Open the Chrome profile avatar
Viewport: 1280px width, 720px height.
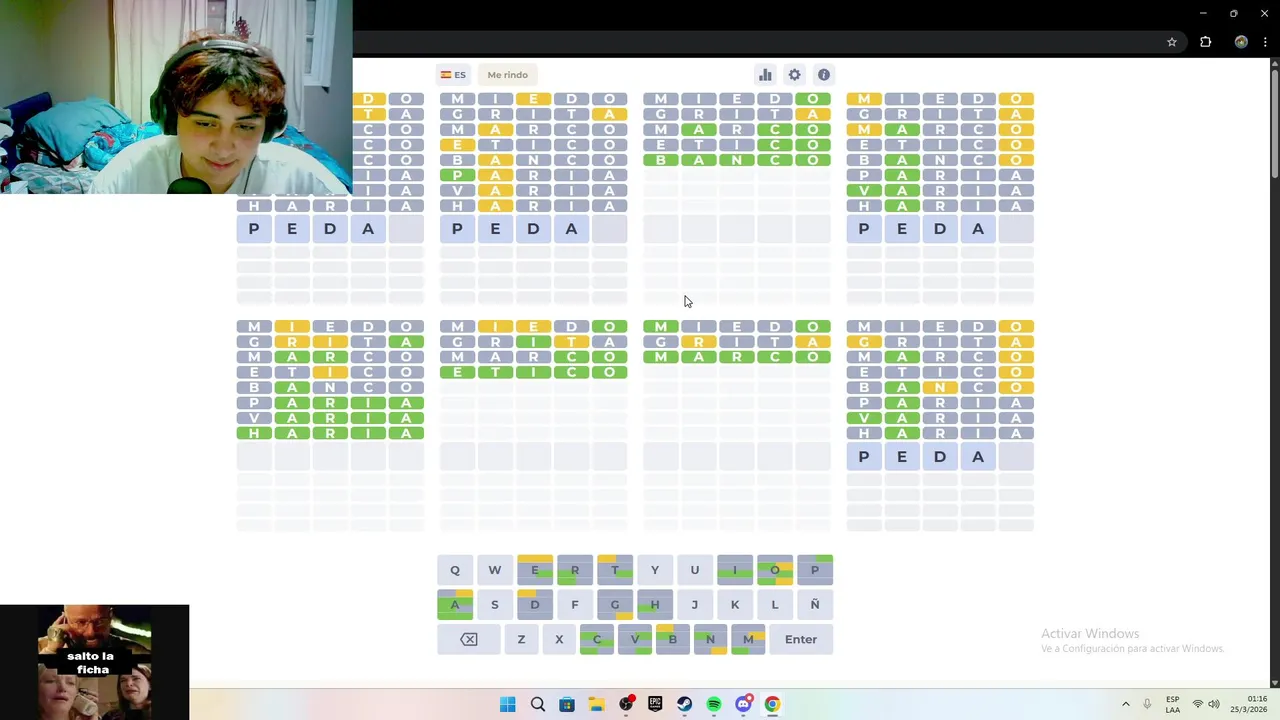pyautogui.click(x=1241, y=42)
